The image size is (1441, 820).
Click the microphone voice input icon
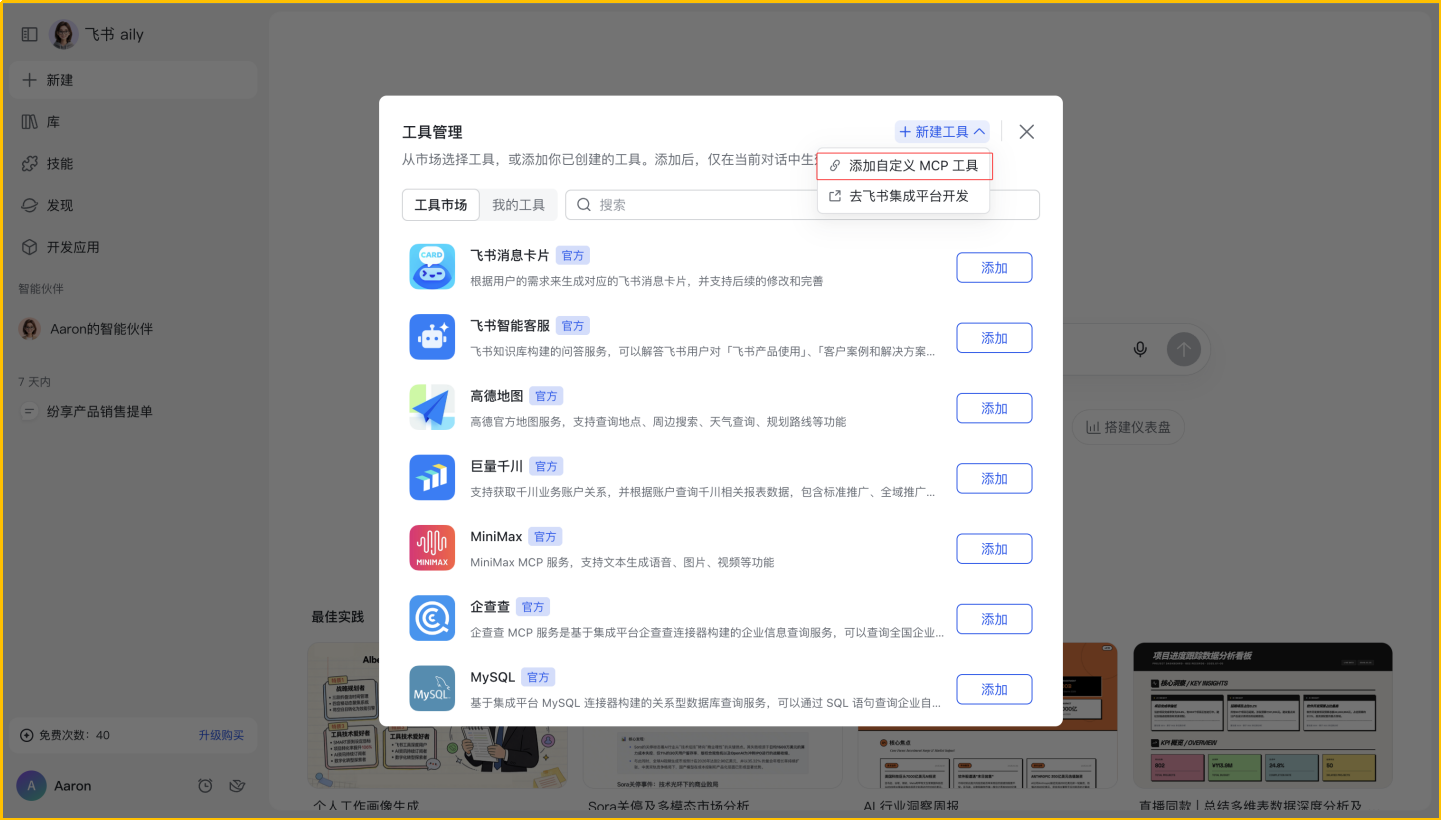coord(1140,349)
